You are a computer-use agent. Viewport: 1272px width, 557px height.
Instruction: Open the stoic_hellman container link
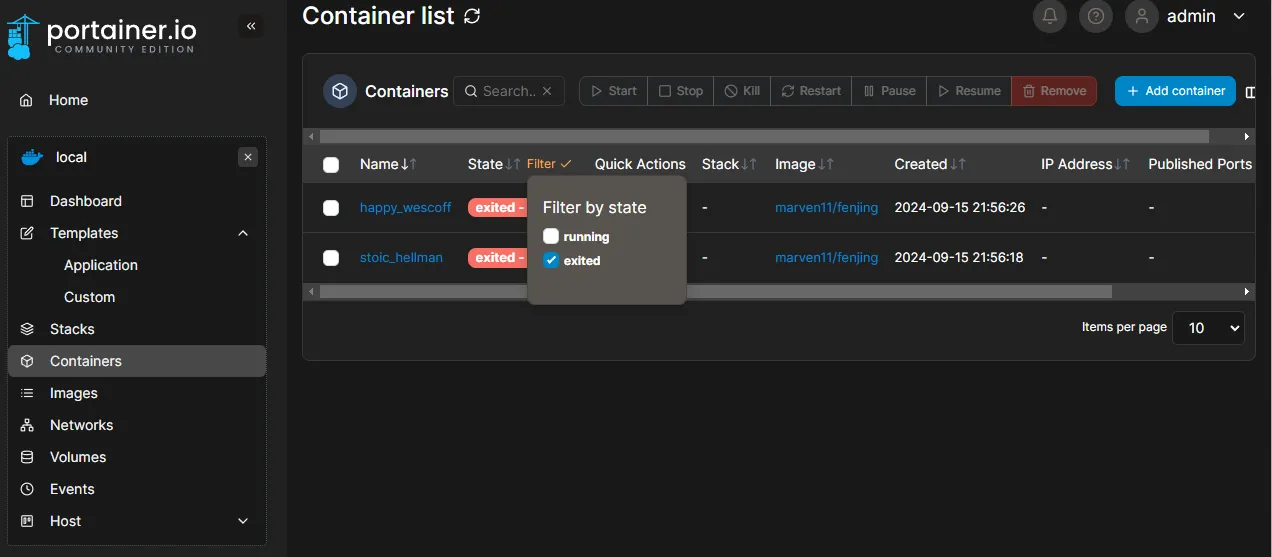tap(401, 258)
